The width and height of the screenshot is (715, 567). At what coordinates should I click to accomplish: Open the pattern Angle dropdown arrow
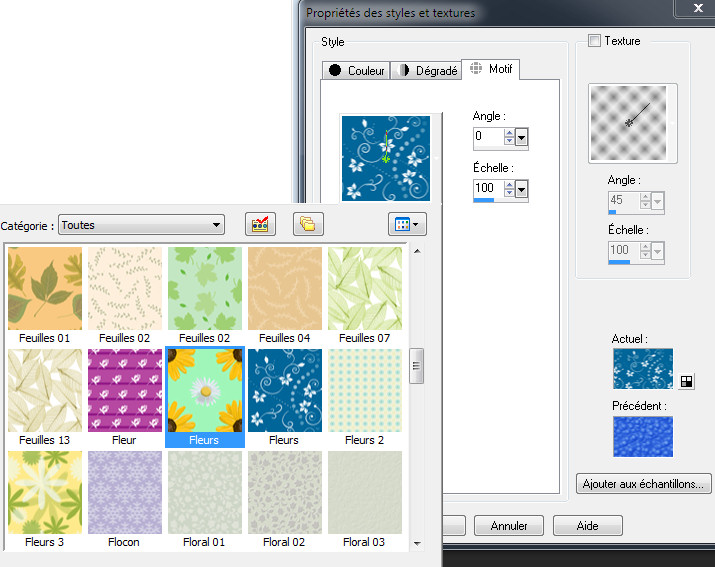pyautogui.click(x=521, y=137)
